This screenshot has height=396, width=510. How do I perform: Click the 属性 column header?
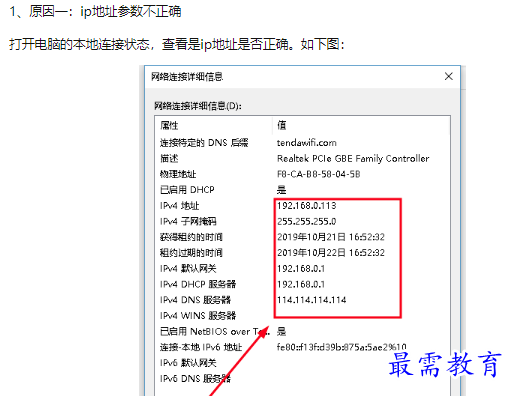coord(169,126)
